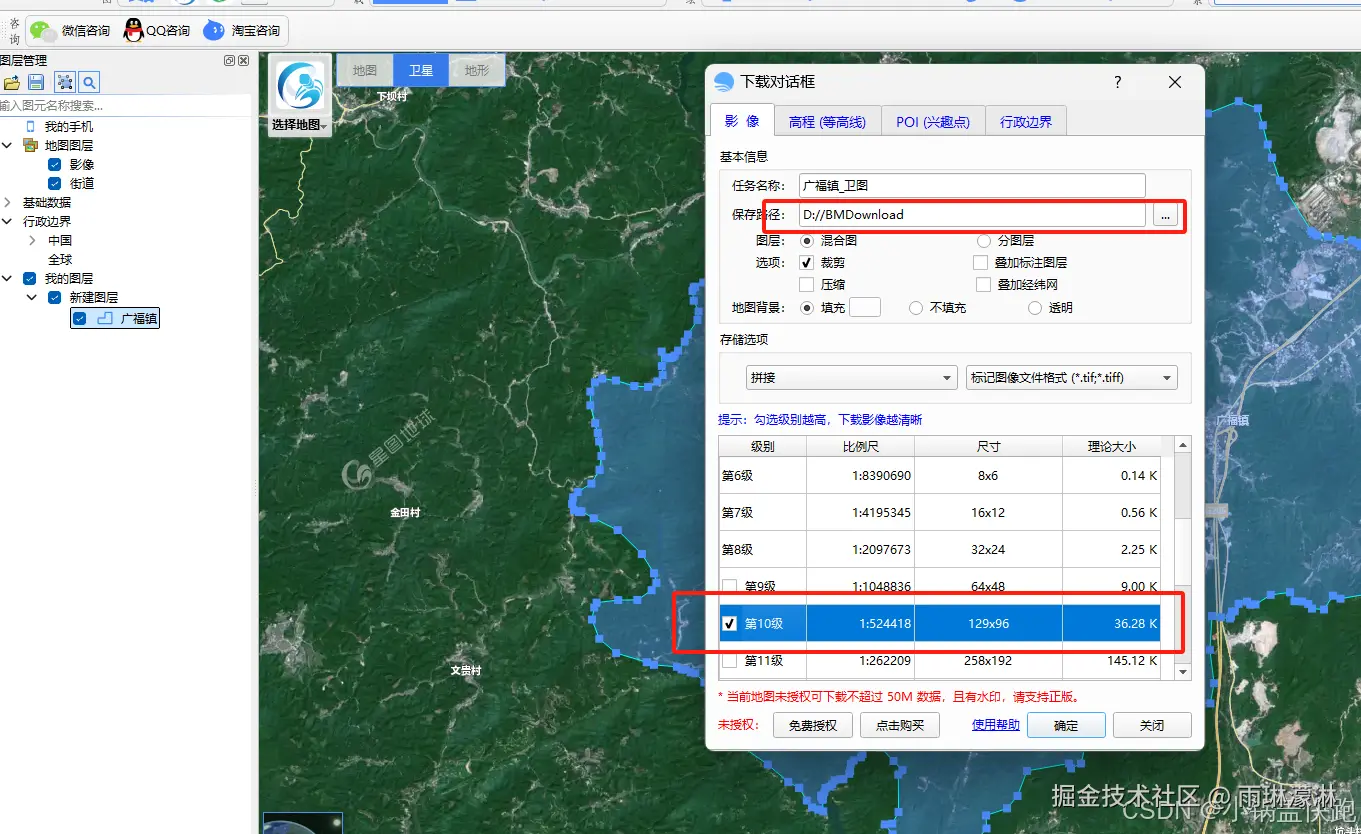Click the 广福镇 polygon shape icon
Image resolution: width=1361 pixels, height=834 pixels.
pyautogui.click(x=105, y=318)
